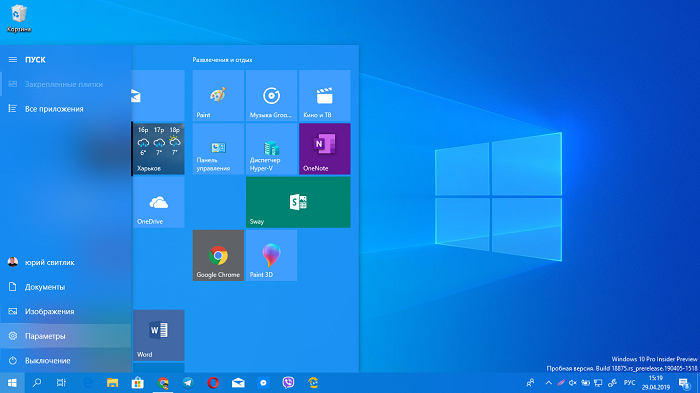This screenshot has height=393, width=700.
Task: Open File Explorer from the taskbar
Action: (x=112, y=383)
